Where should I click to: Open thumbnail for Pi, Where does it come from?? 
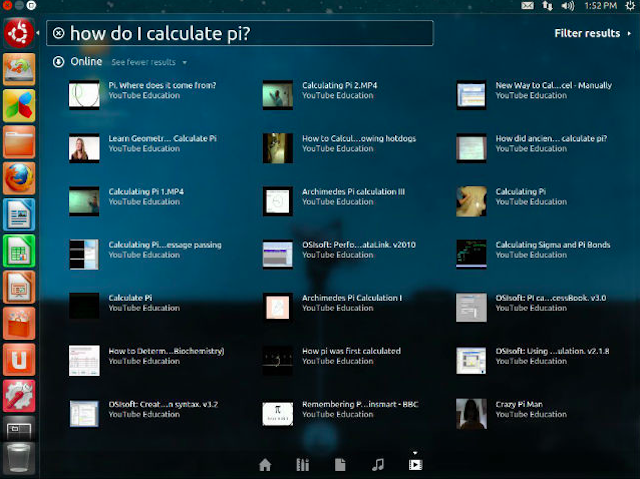(84, 95)
